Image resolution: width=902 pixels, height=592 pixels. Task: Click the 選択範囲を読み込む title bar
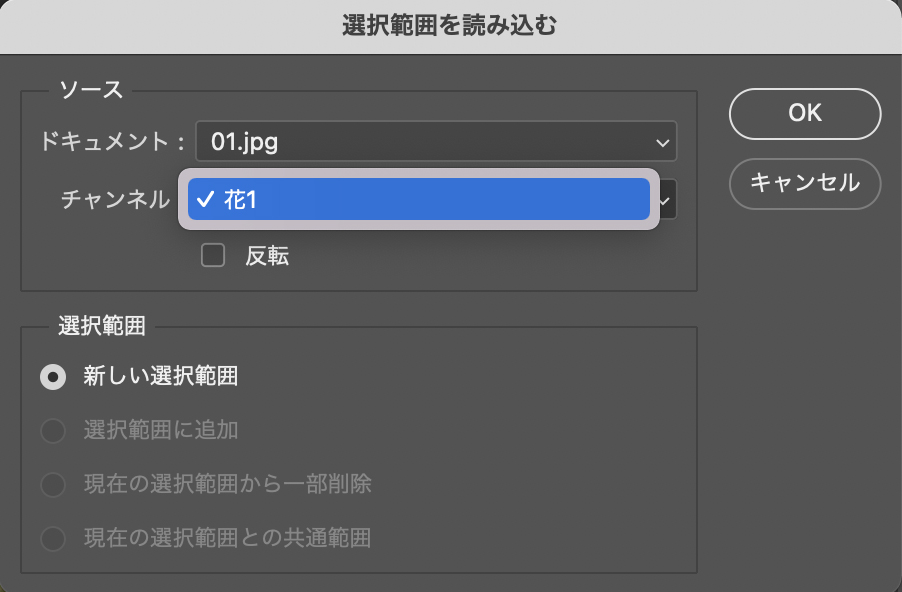click(x=450, y=26)
